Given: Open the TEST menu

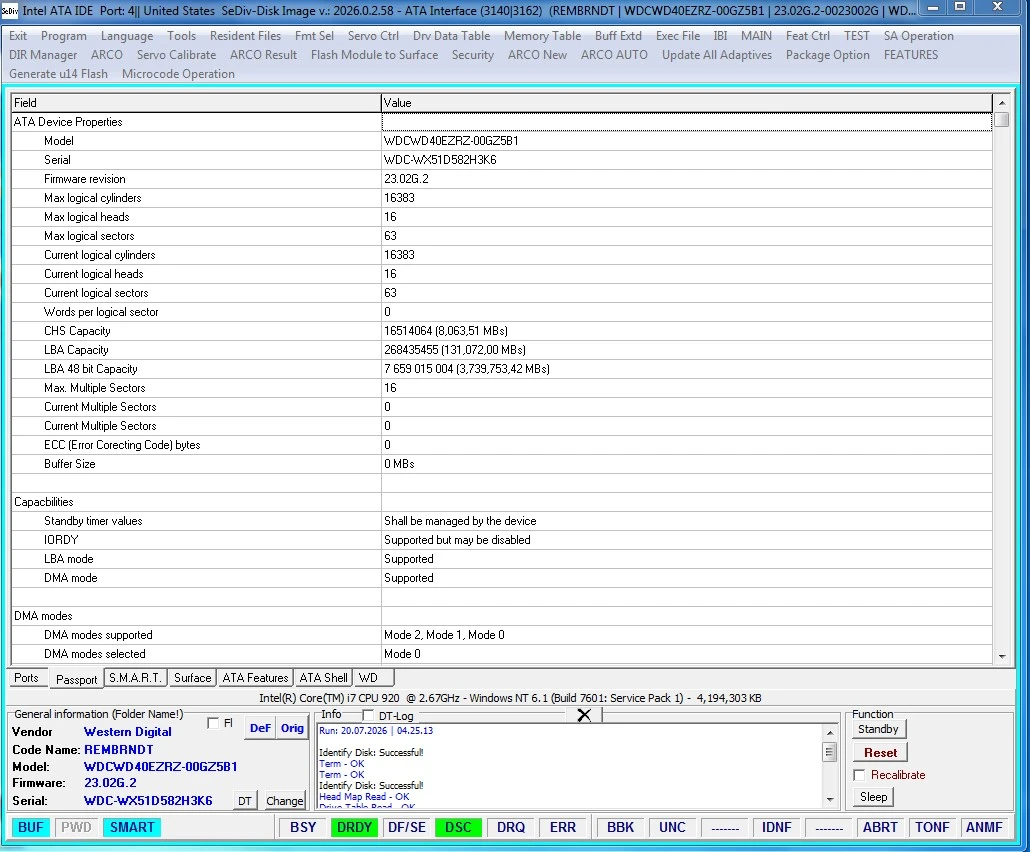Looking at the screenshot, I should (x=857, y=36).
